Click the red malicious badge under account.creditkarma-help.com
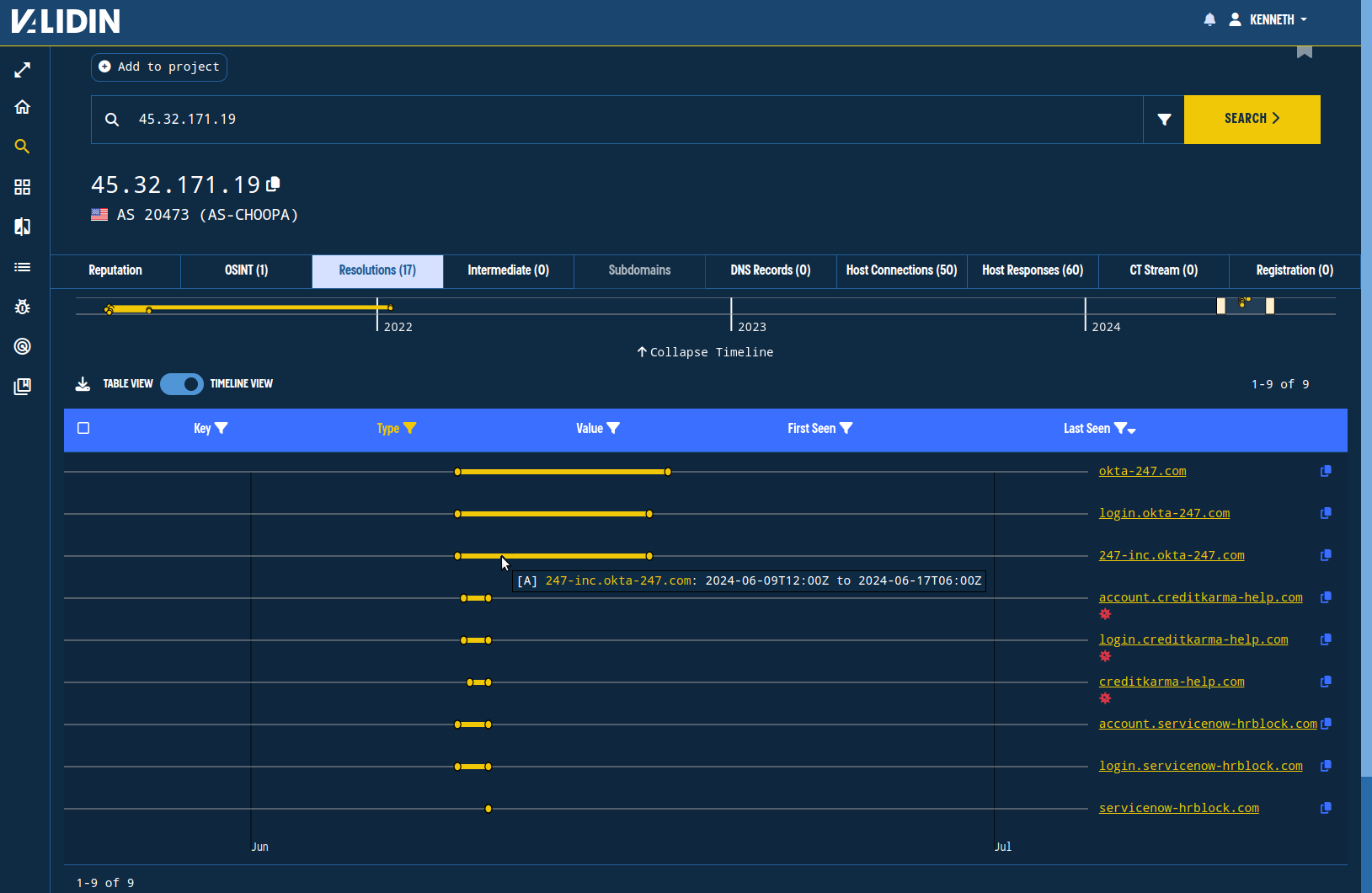 (1105, 614)
